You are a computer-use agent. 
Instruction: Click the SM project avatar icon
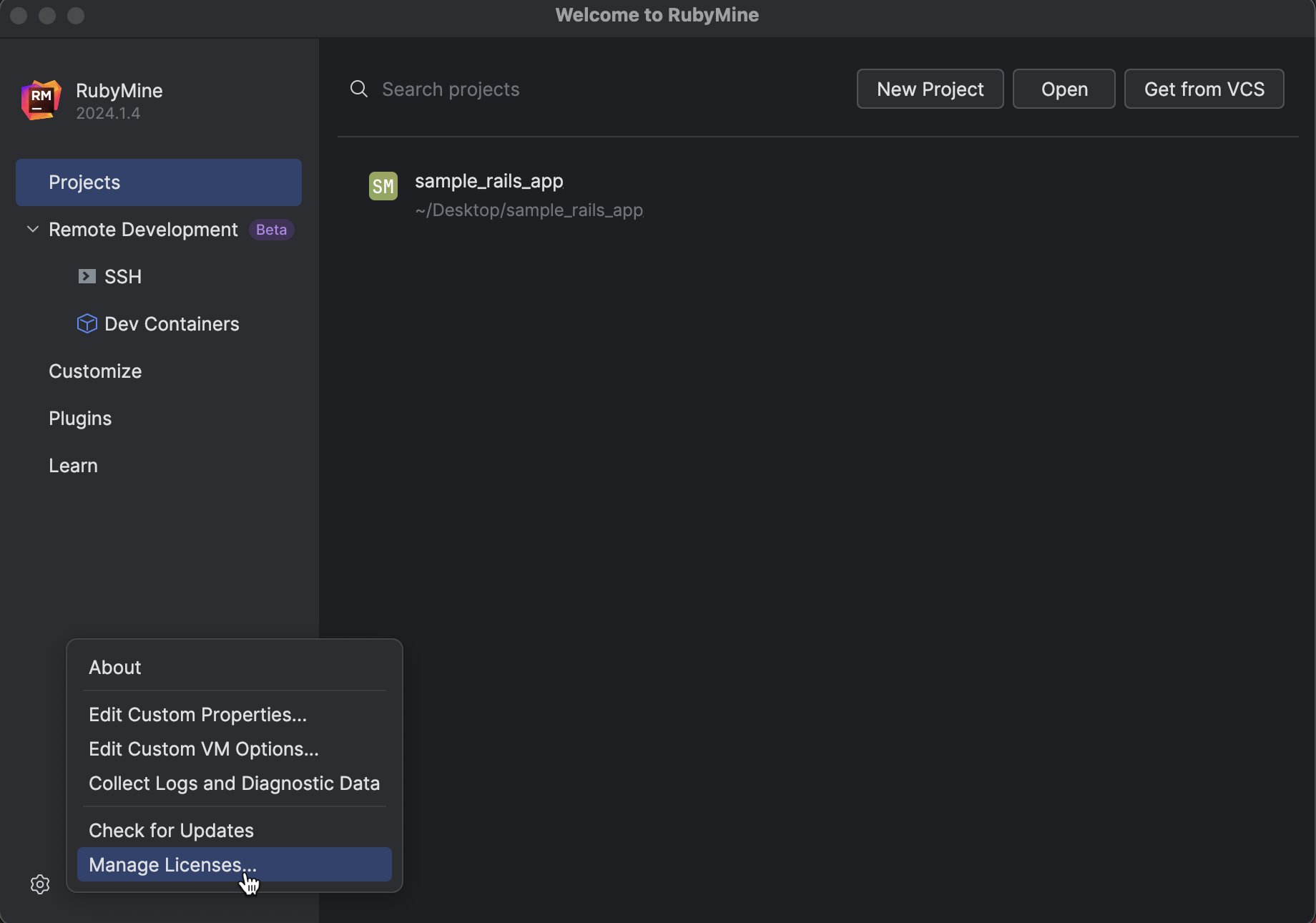383,186
